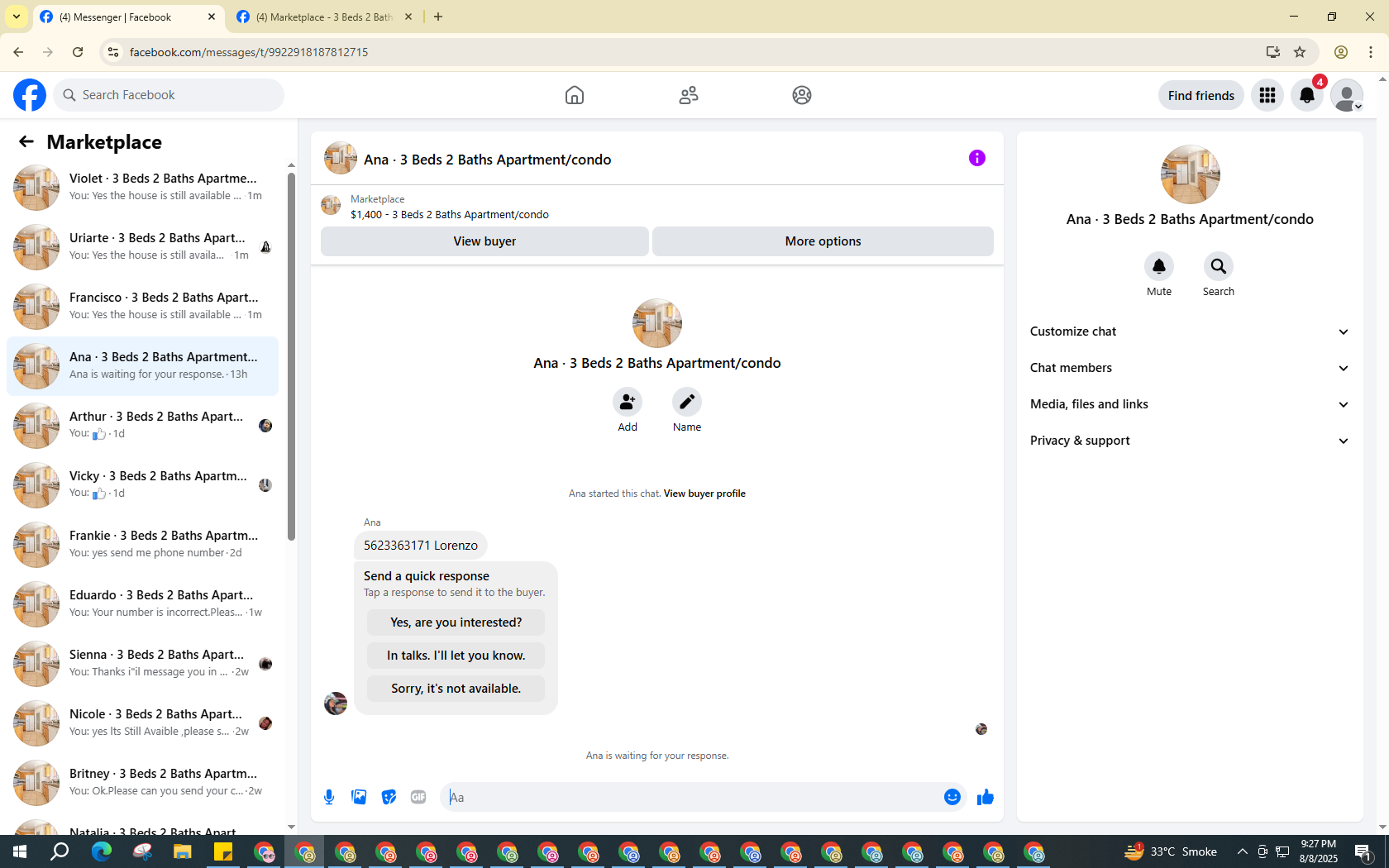Open the Groups icon in top navigation
The height and width of the screenshot is (868, 1389).
pos(802,95)
